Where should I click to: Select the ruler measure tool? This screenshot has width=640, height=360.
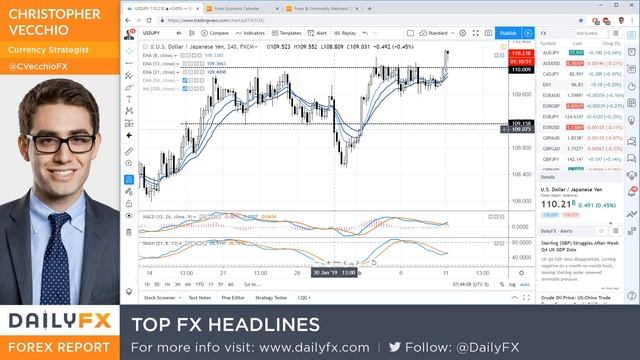click(129, 151)
